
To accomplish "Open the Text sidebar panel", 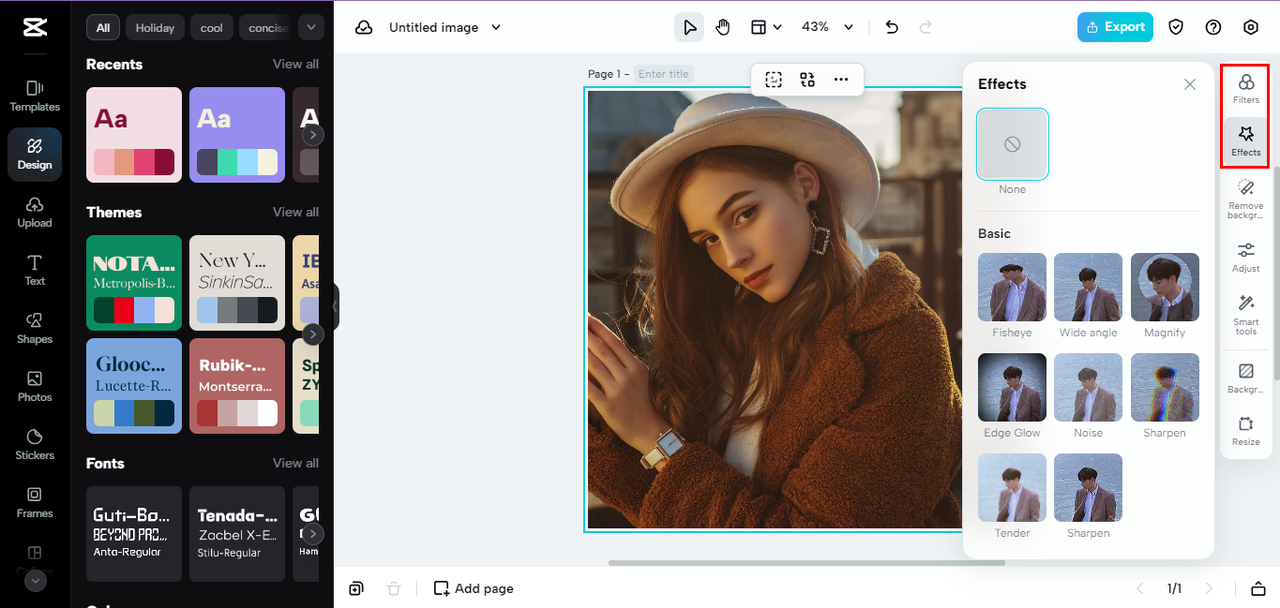I will [35, 270].
